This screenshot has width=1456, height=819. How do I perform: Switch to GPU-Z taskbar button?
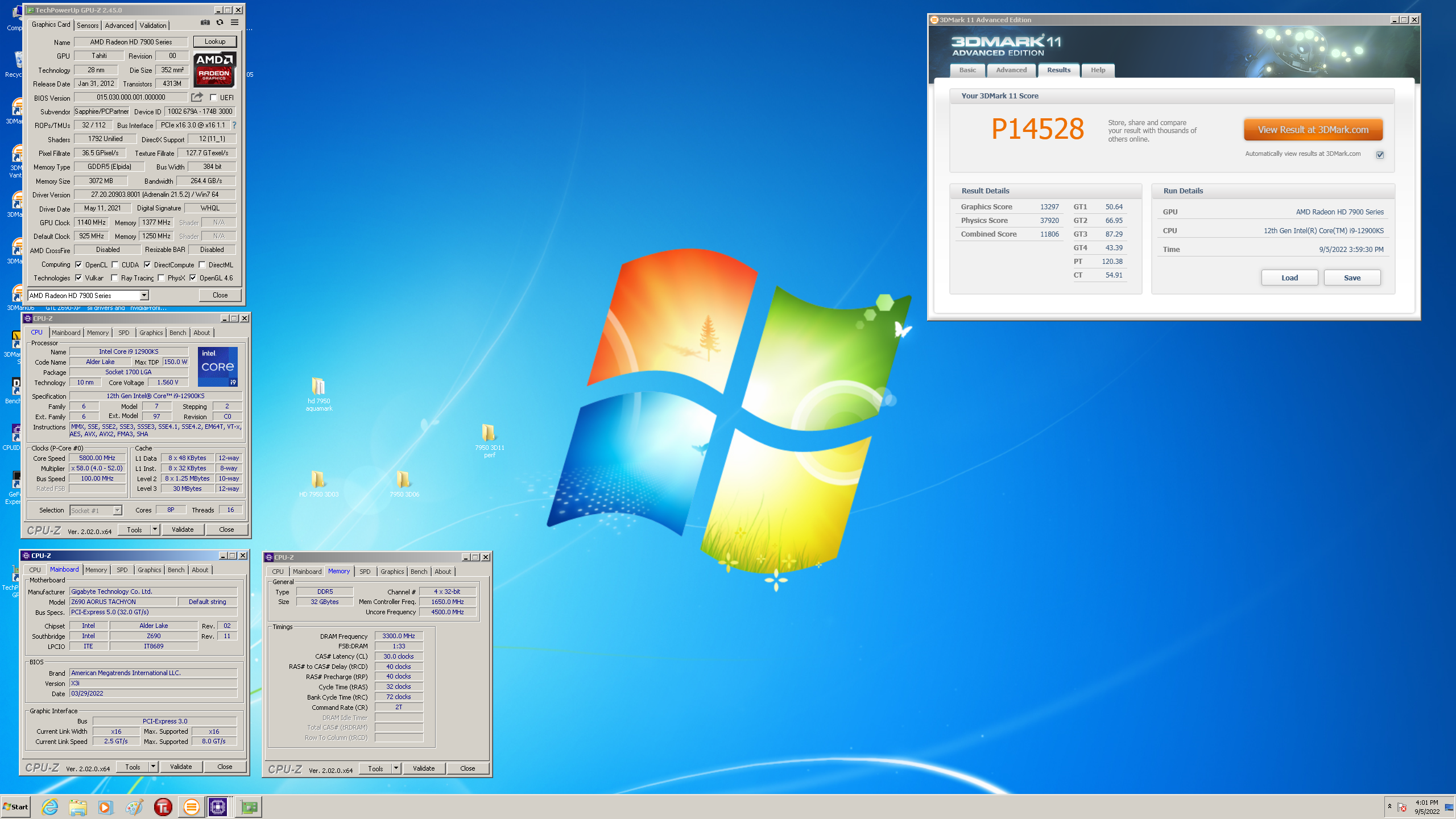coord(249,806)
